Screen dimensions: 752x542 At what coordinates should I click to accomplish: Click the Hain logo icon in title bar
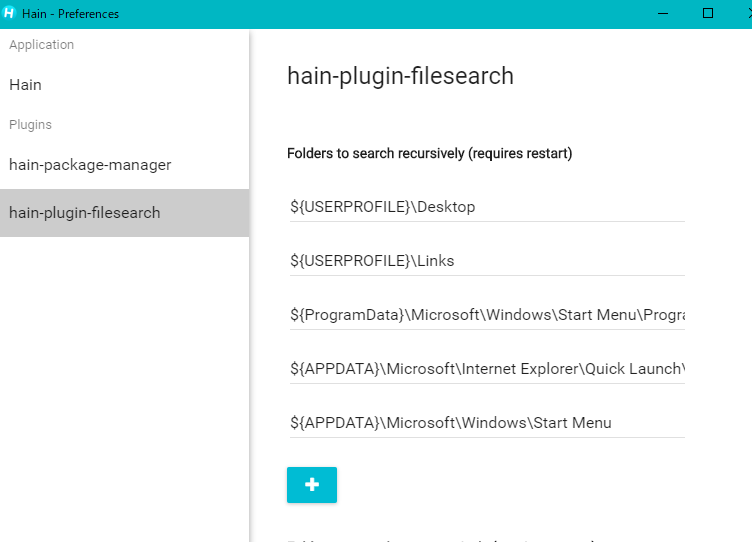tap(9, 13)
